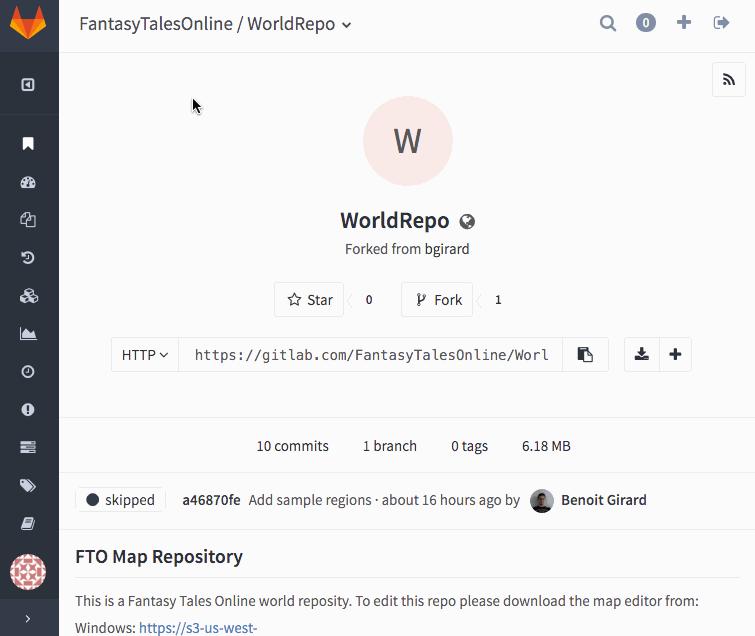Open the plus dropdown beside download button
This screenshot has height=636, width=755.
(675, 354)
